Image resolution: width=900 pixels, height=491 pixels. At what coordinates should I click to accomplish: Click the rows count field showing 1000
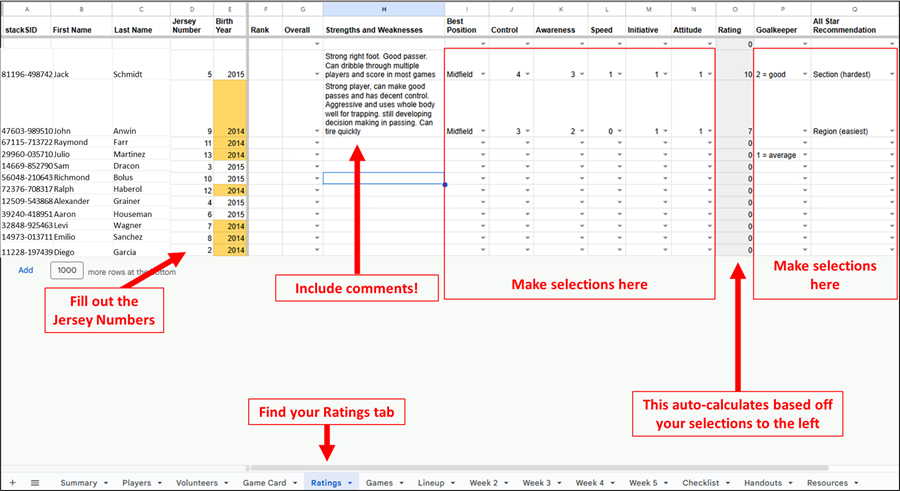(66, 270)
